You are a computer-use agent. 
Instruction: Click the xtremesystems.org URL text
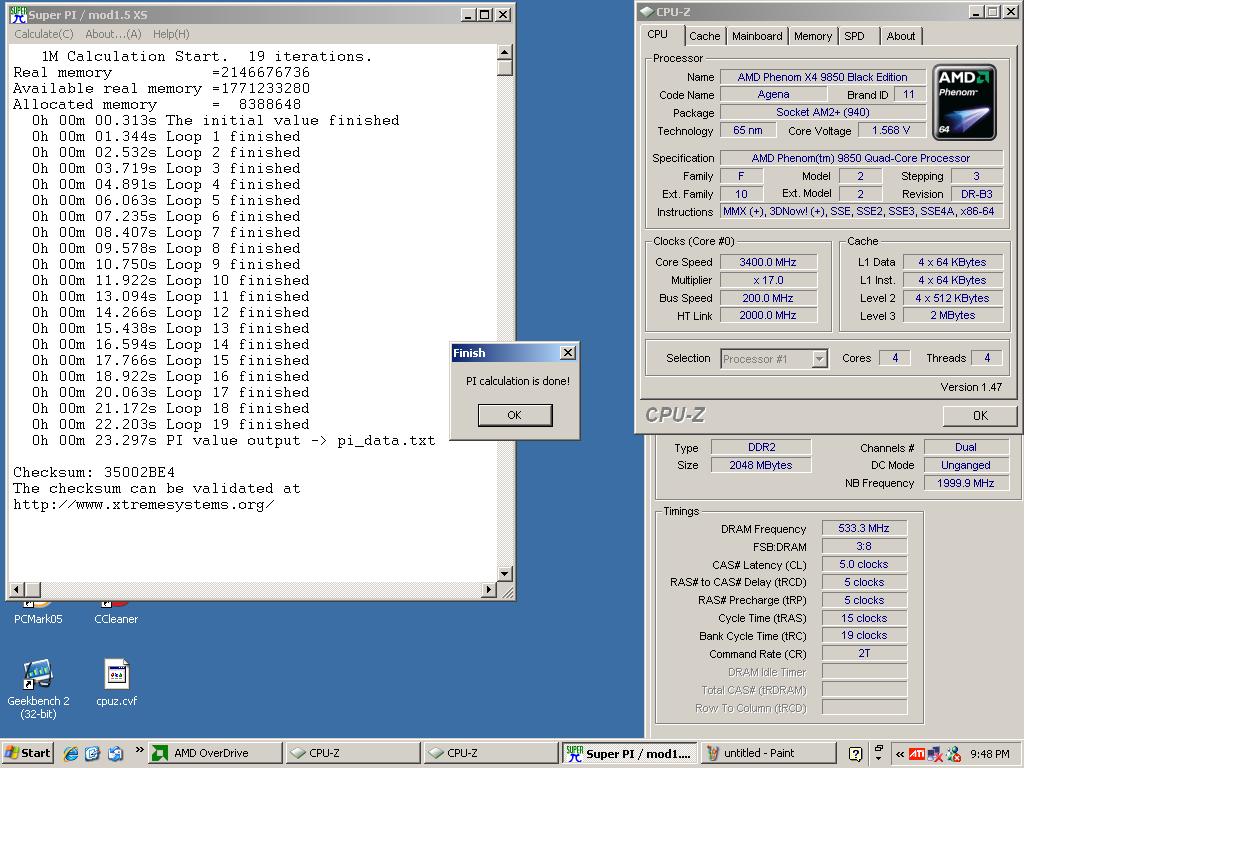[x=144, y=504]
